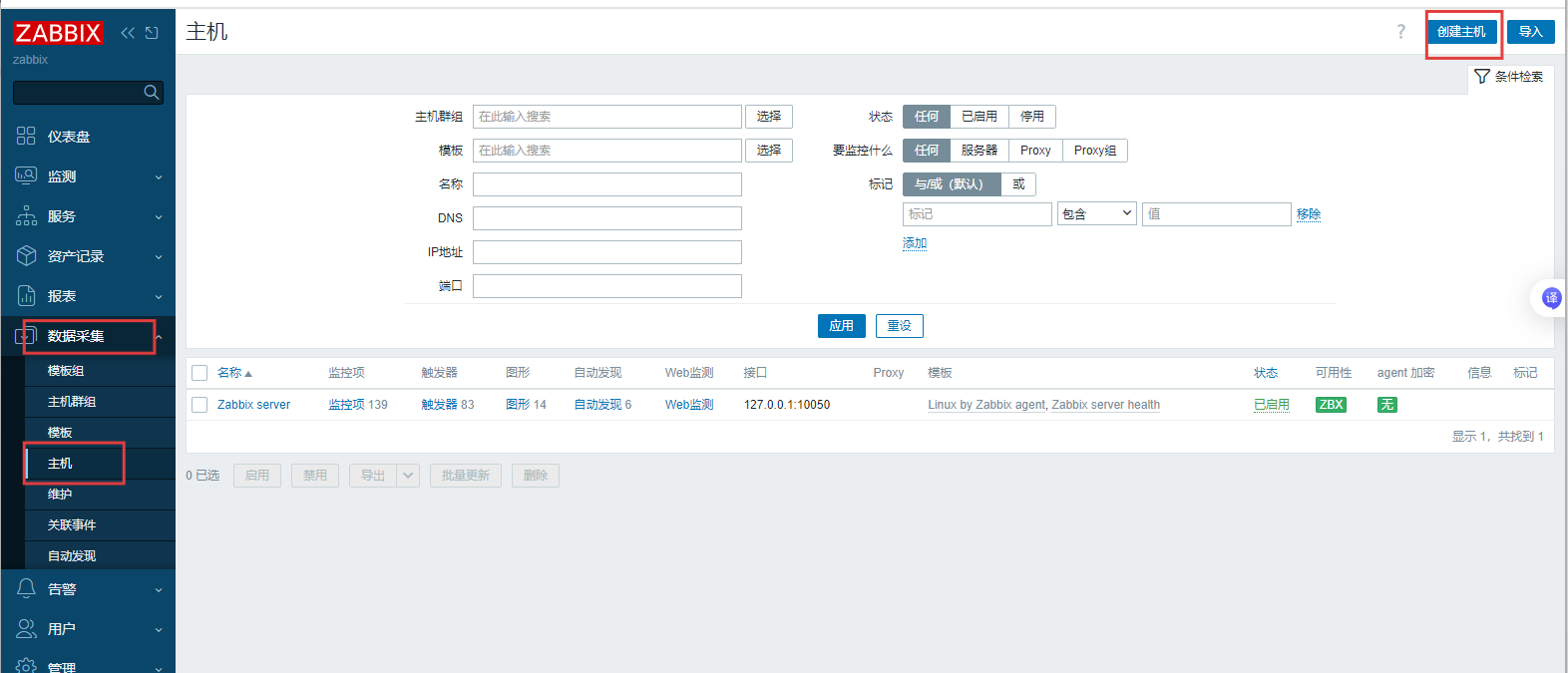Click the 仪表盘 dashboard icon
The image size is (1568, 673).
(x=26, y=136)
